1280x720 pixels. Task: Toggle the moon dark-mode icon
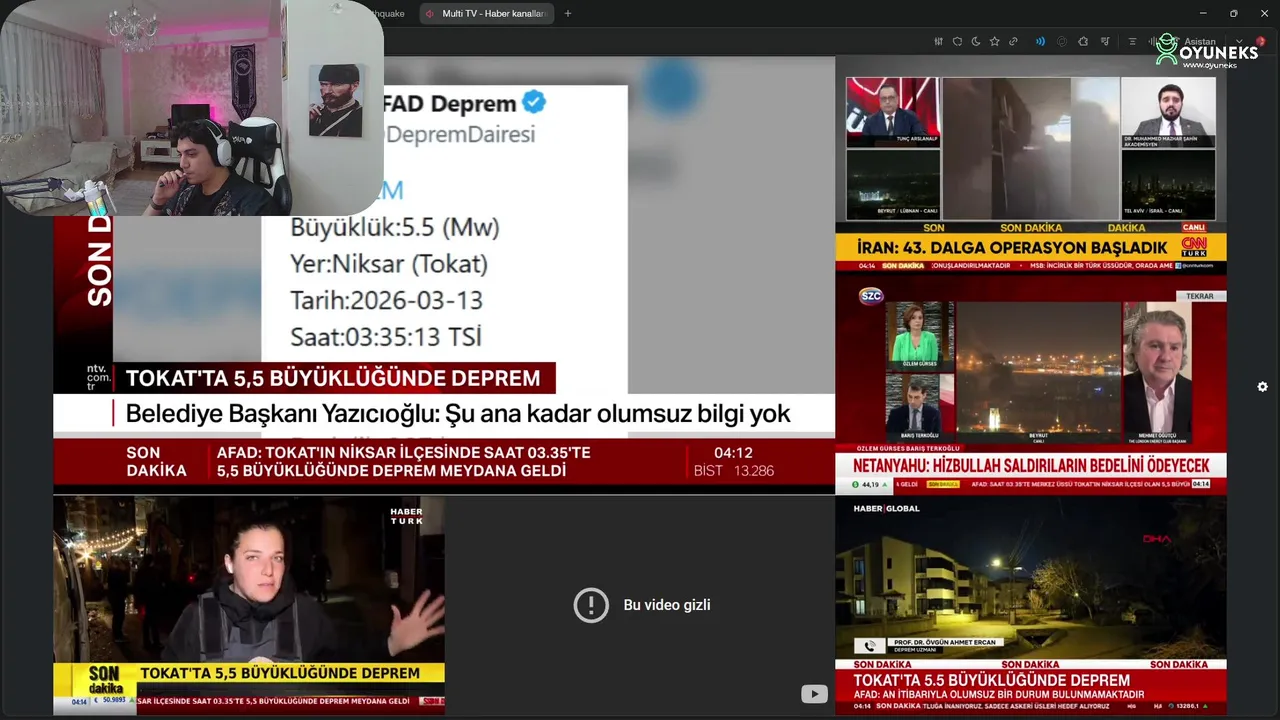point(976,41)
